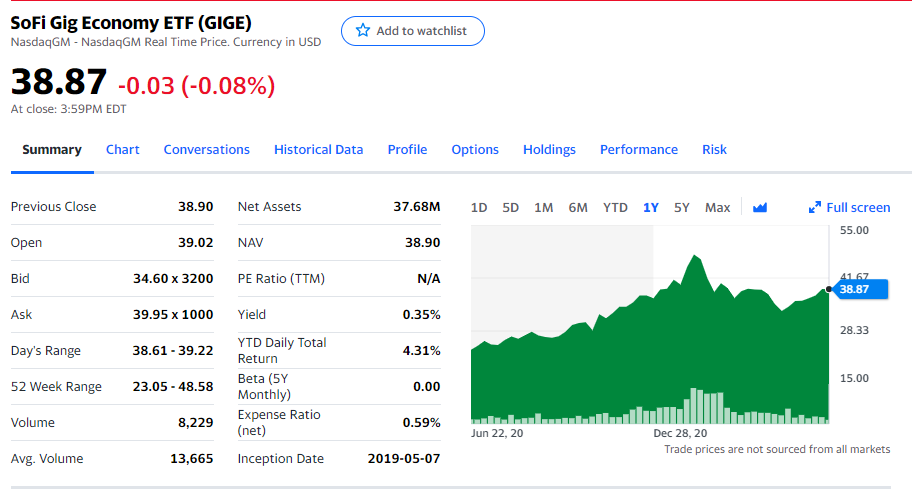
Task: Click the large 38.87 price quote
Action: click(59, 81)
